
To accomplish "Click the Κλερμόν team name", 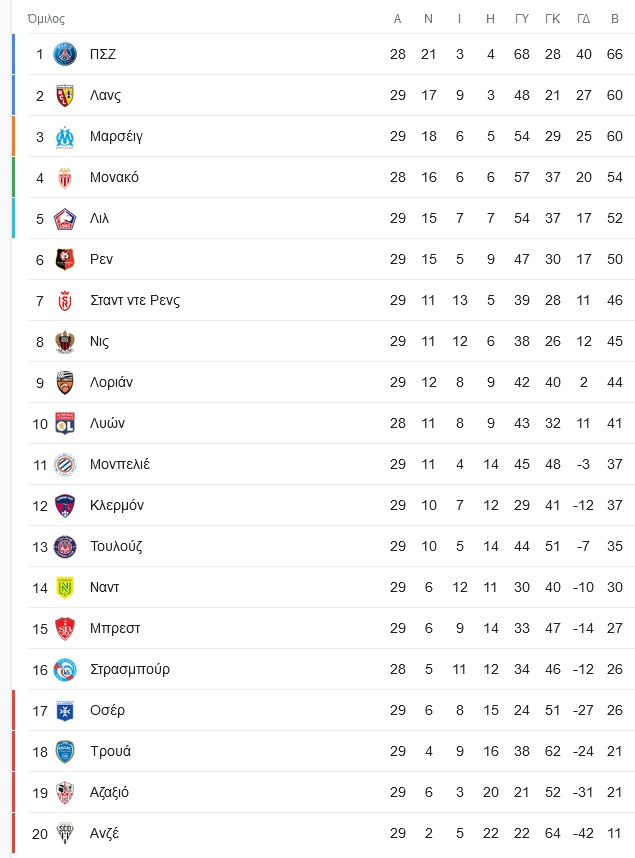I will [117, 505].
